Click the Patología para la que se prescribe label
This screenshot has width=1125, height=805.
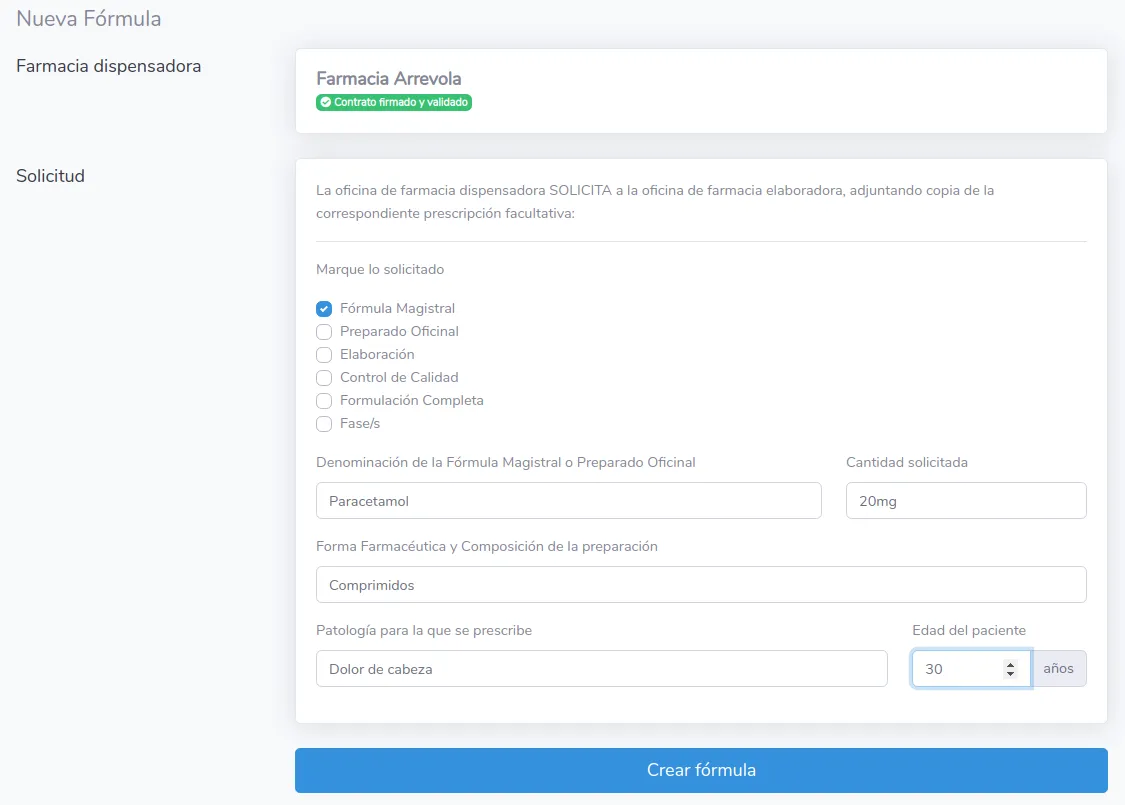click(x=424, y=631)
